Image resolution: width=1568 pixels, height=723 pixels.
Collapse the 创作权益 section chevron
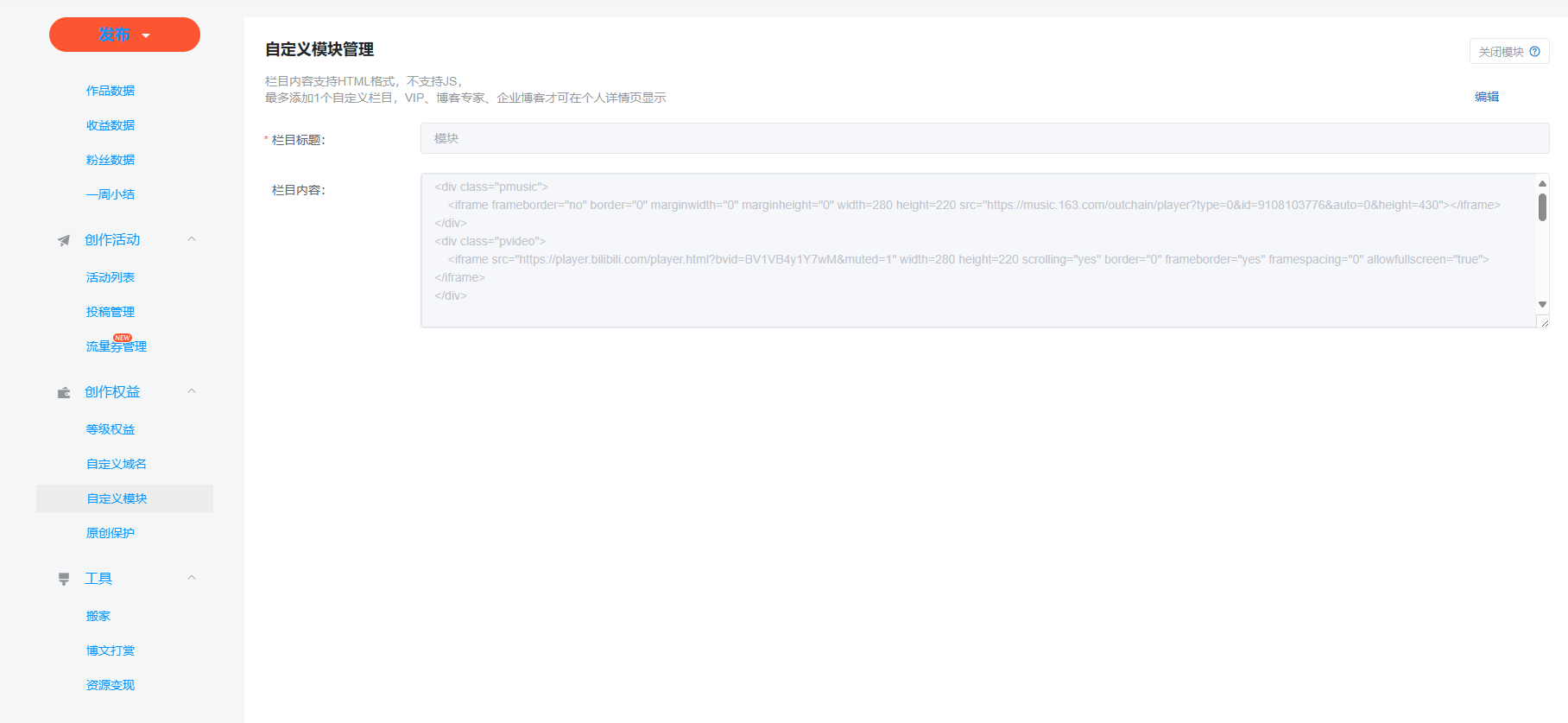tap(192, 391)
